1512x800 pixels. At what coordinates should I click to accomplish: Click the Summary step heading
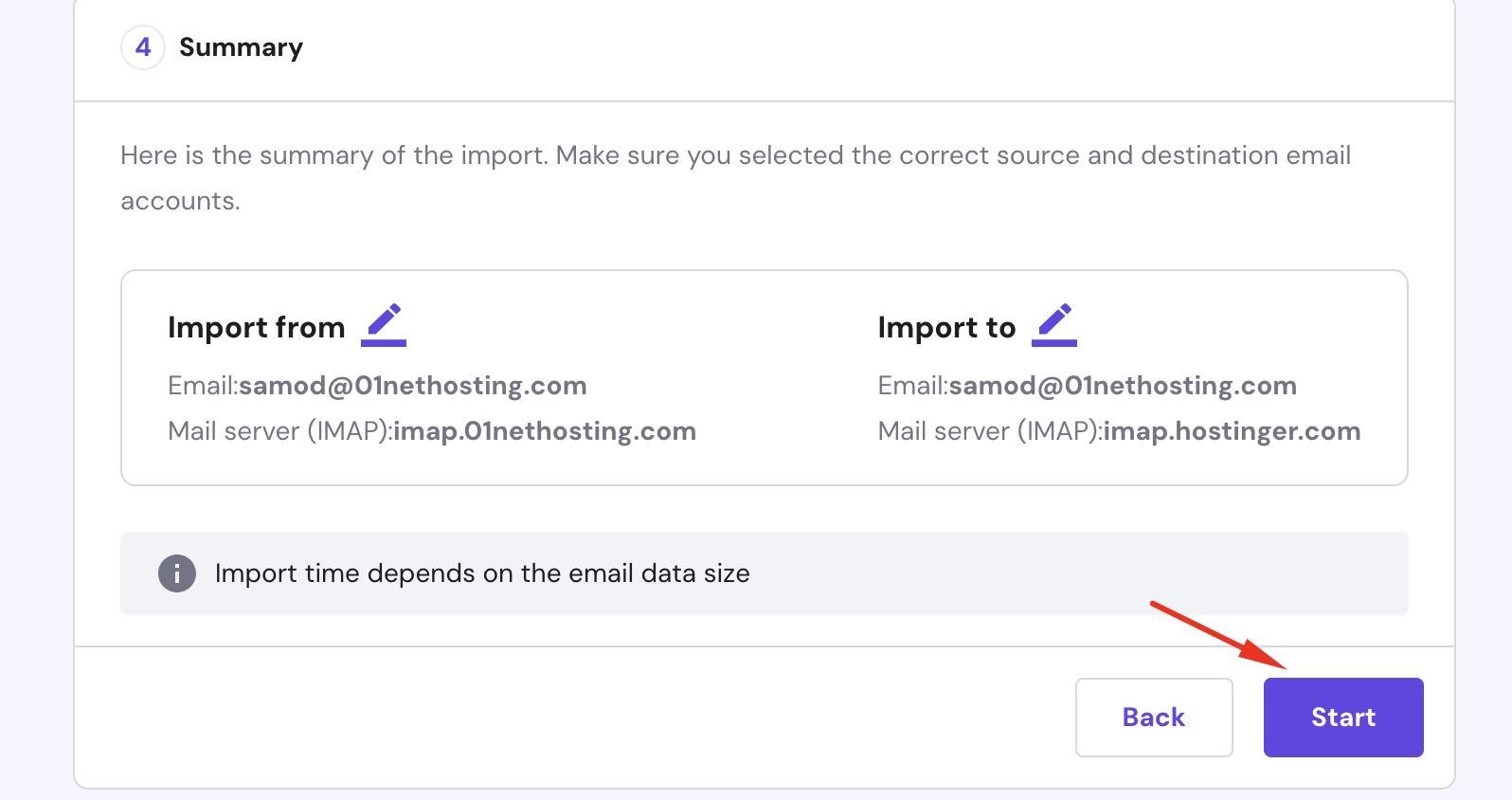241,47
